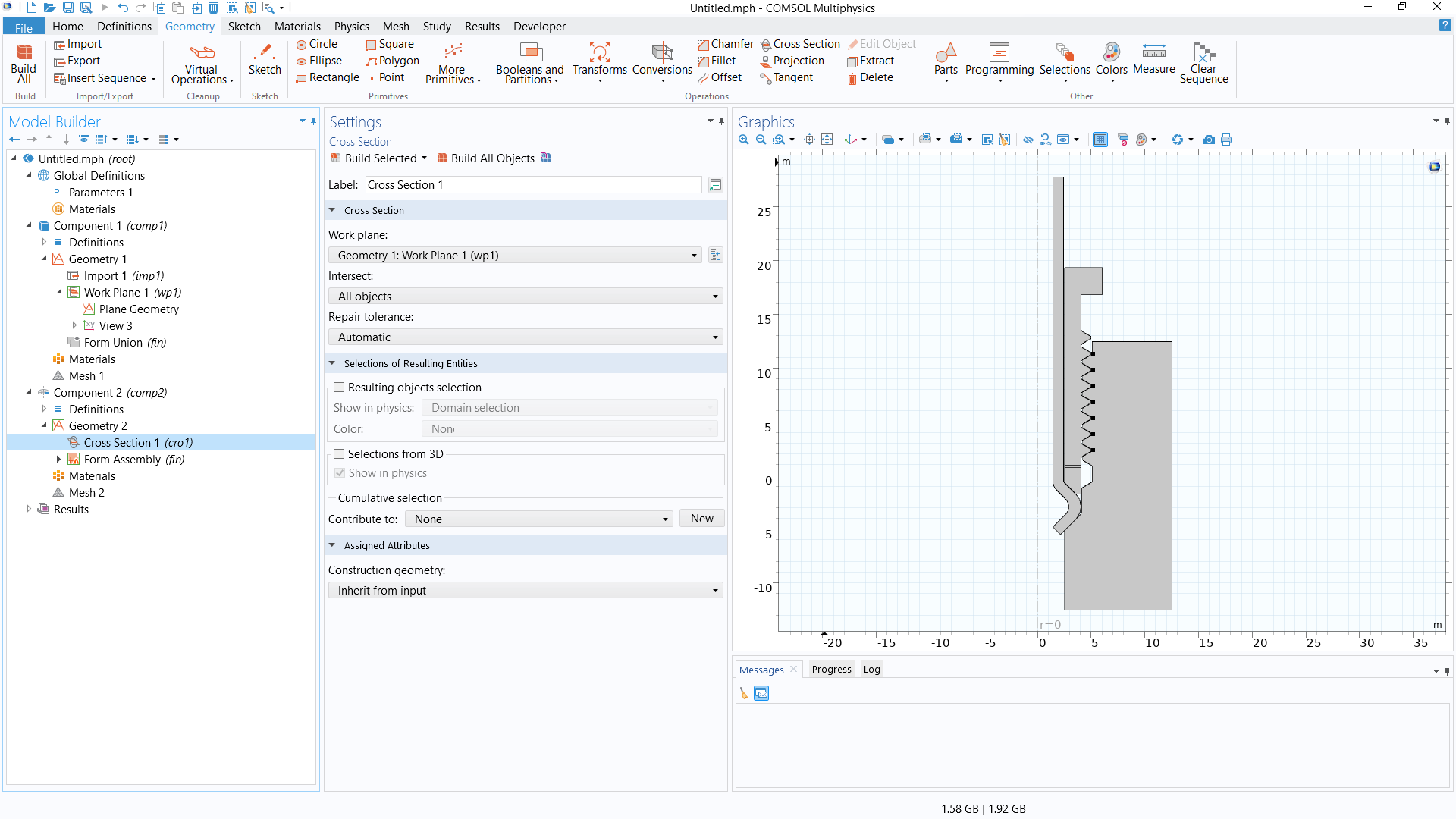Switch to the Progress tab
1456x819 pixels.
[x=831, y=670]
